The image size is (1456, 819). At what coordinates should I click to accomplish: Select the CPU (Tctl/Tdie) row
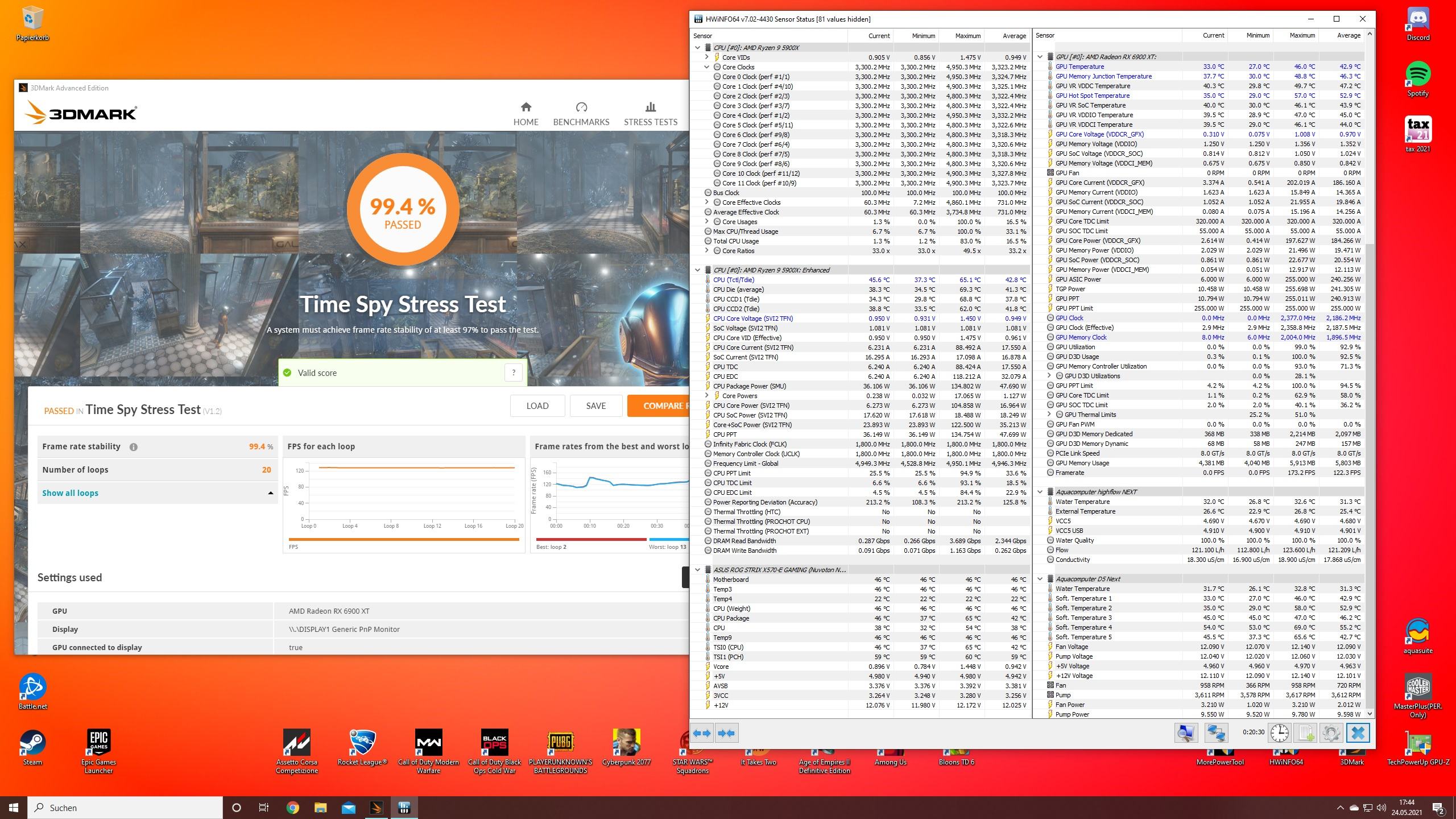pos(861,280)
